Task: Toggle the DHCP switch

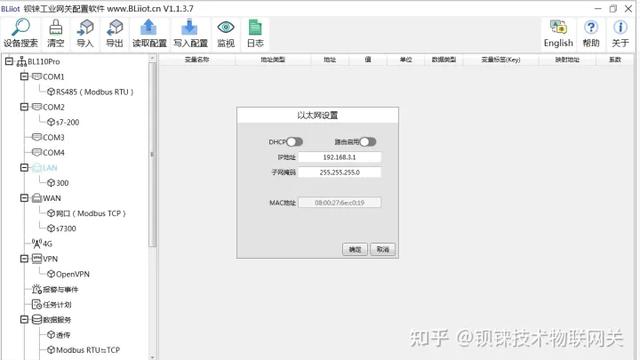Action: [294, 142]
